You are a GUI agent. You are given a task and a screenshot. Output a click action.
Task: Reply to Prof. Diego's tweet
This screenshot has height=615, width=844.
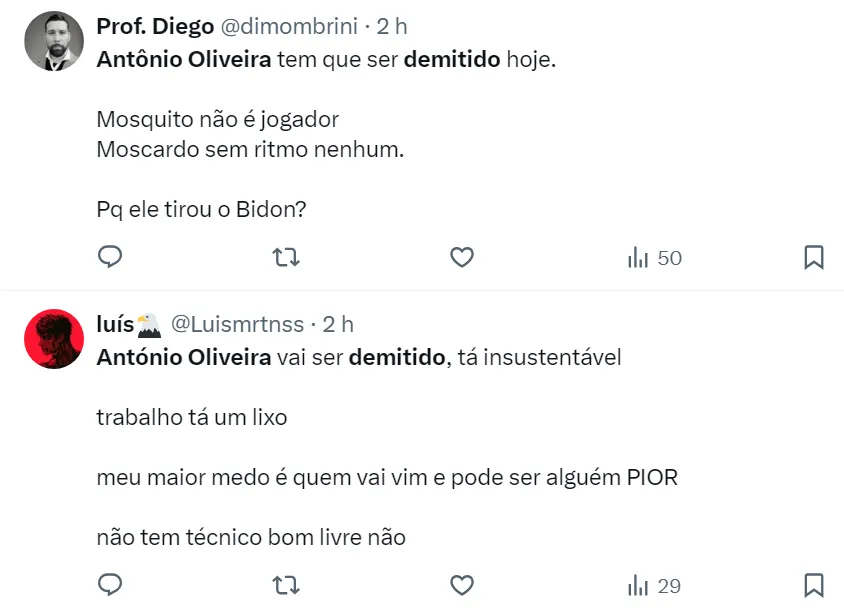[x=110, y=258]
